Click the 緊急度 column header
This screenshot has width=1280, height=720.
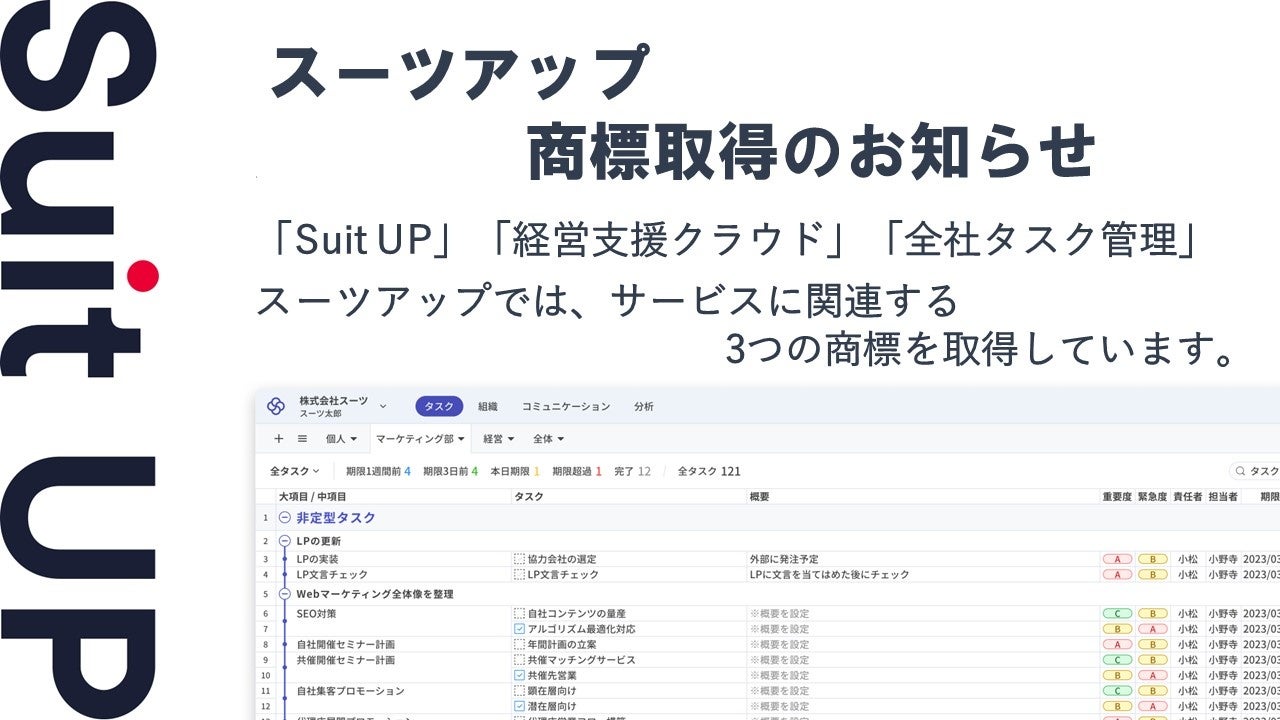tap(1152, 496)
